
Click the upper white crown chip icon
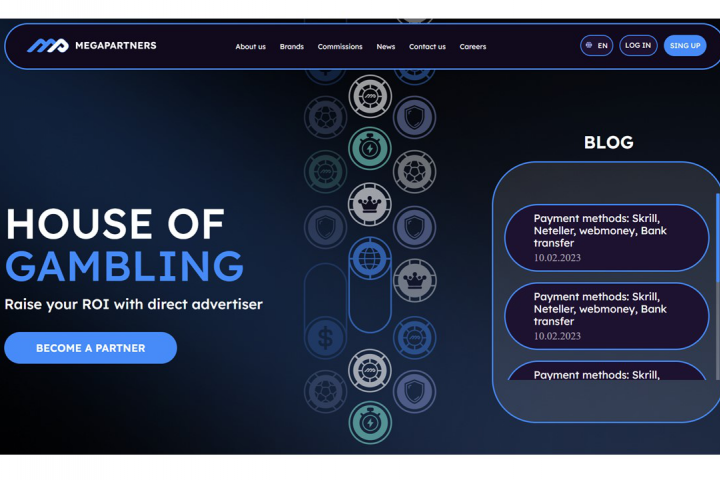tap(370, 204)
